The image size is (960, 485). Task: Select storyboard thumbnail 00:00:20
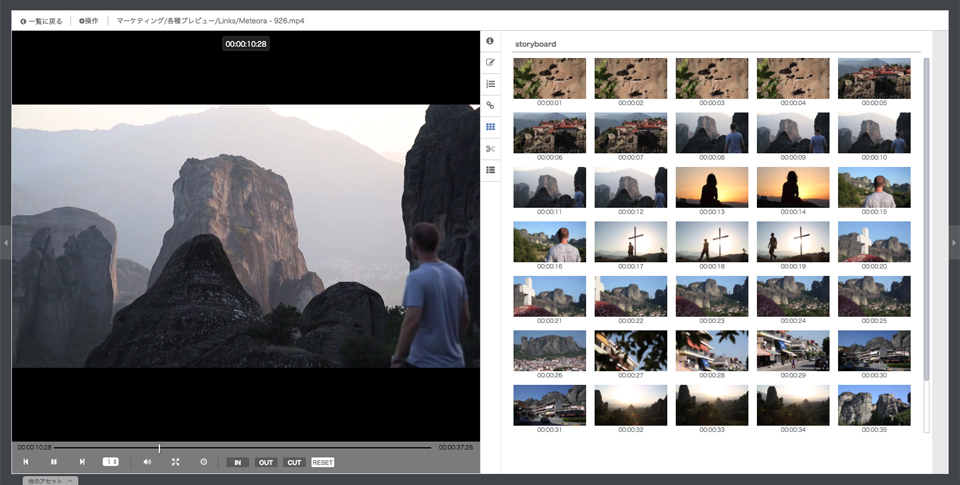(874, 242)
